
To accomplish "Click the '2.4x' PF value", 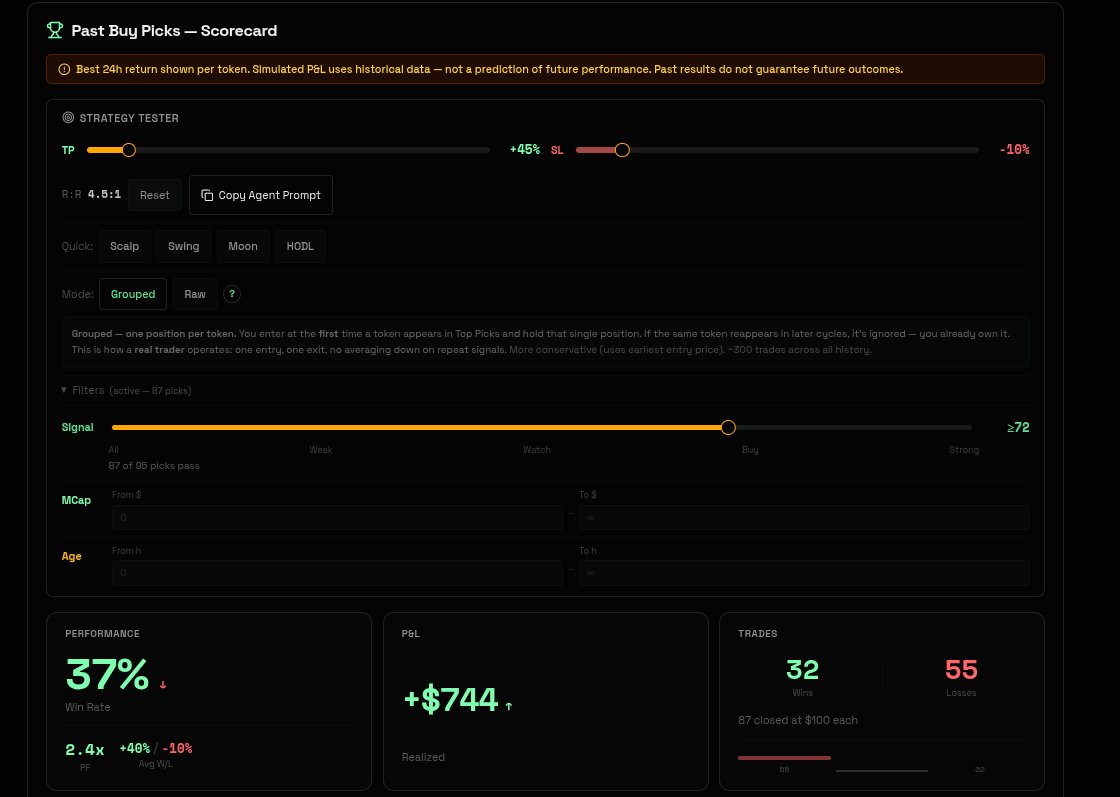I will tap(84, 749).
